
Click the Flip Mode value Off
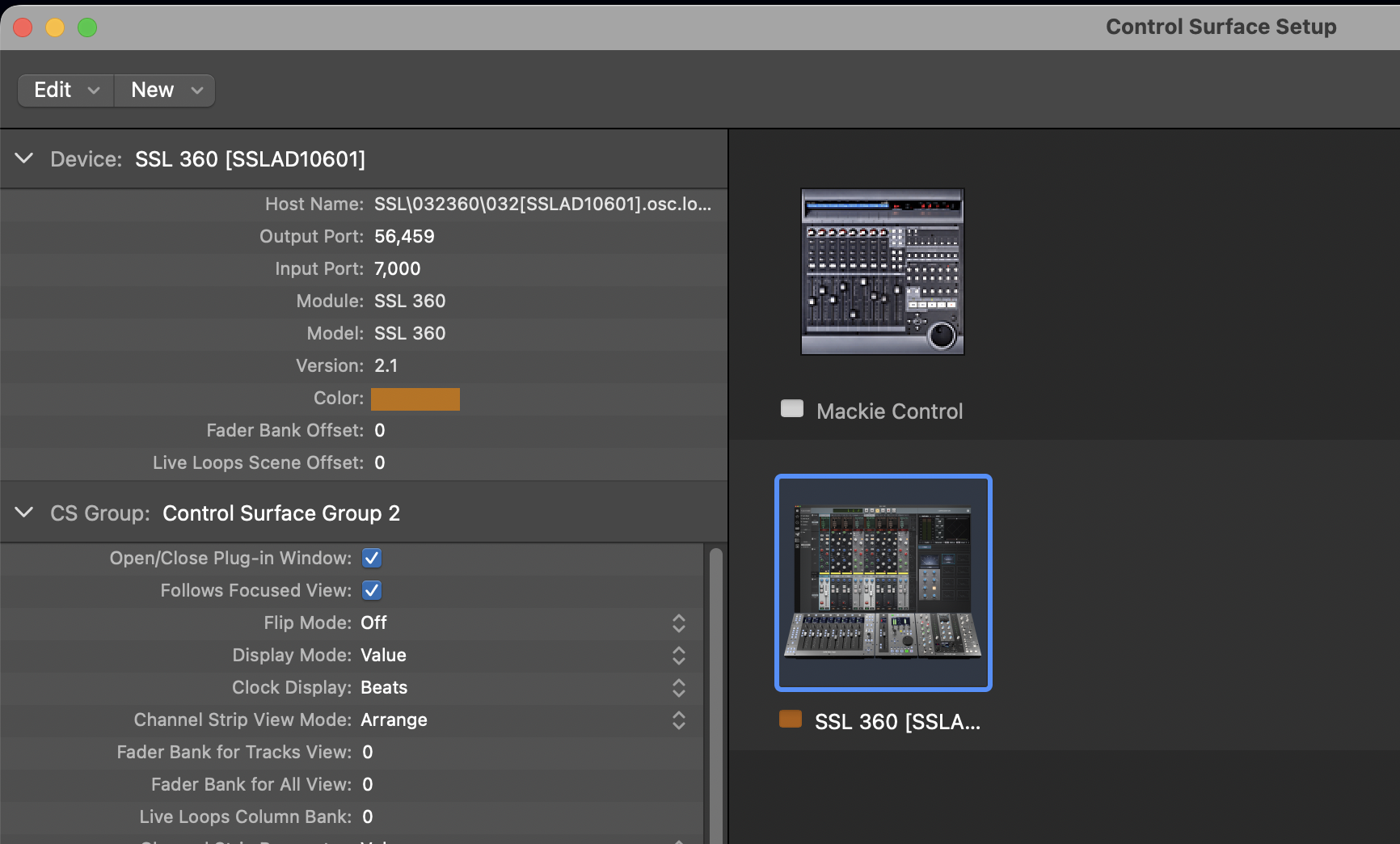tap(373, 622)
